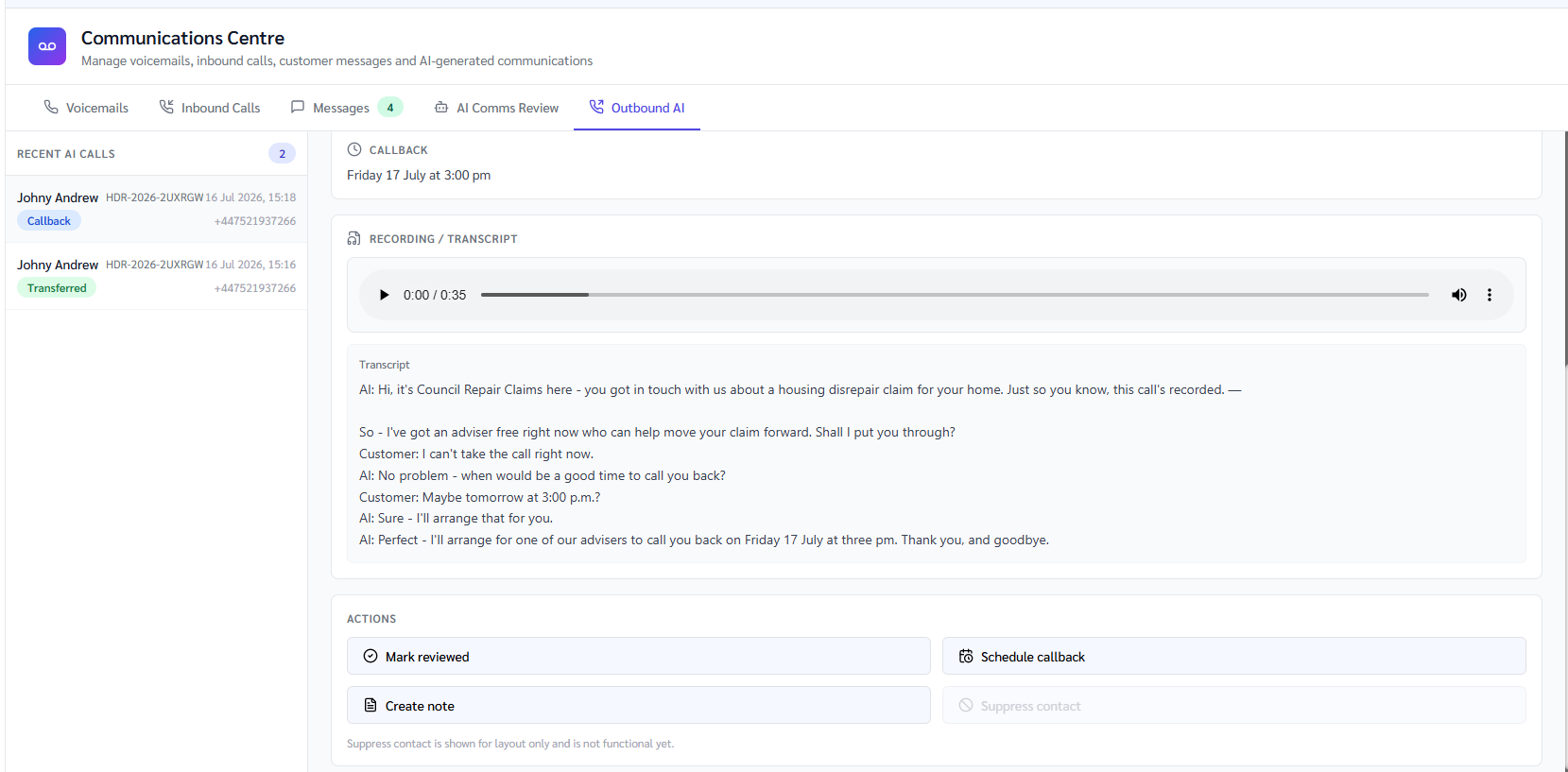This screenshot has width=1568, height=772.
Task: Switch to the Inbound Calls tab
Action: click(210, 108)
